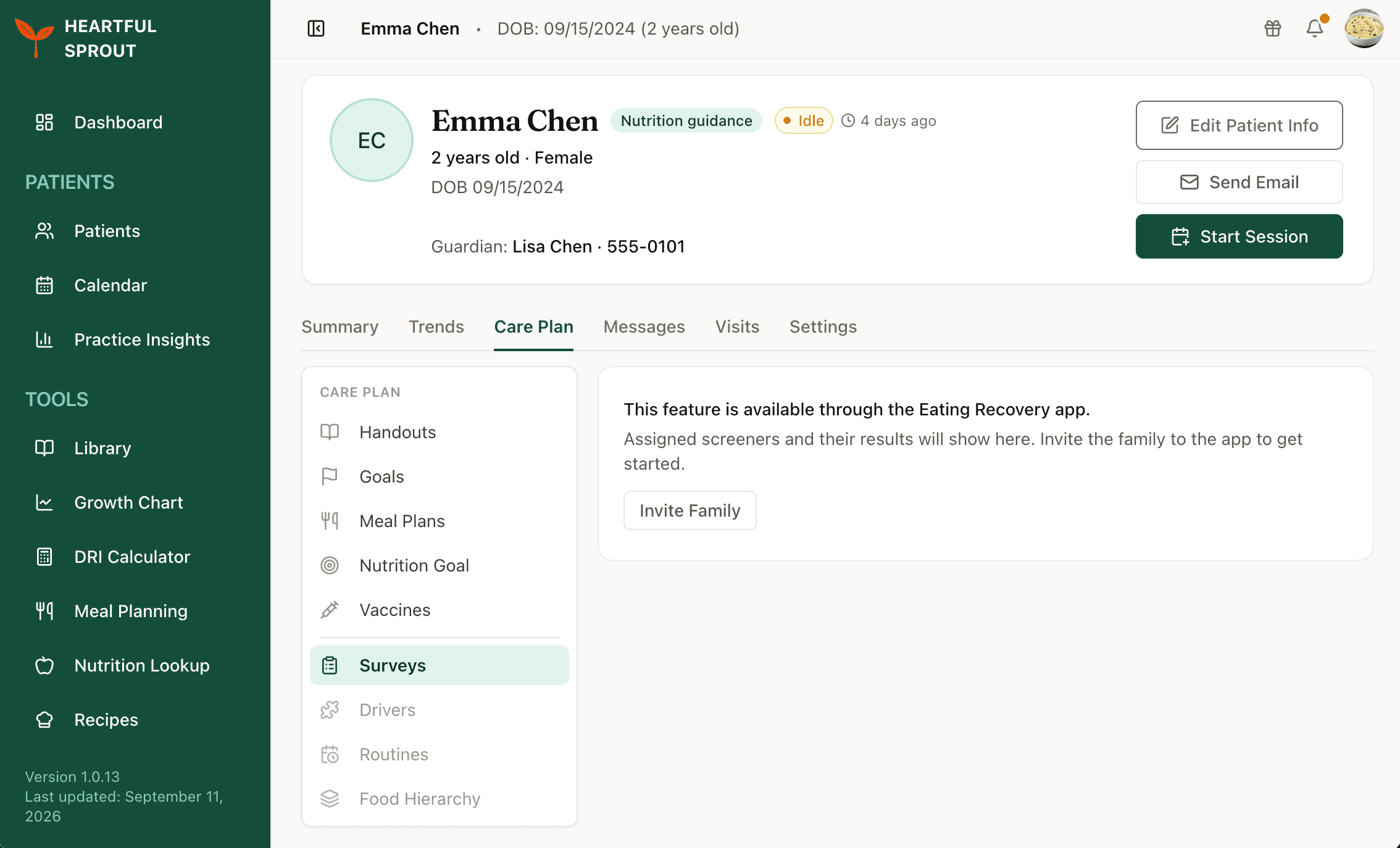Click the Nutrition Goal target icon
1400x848 pixels.
pos(330,565)
